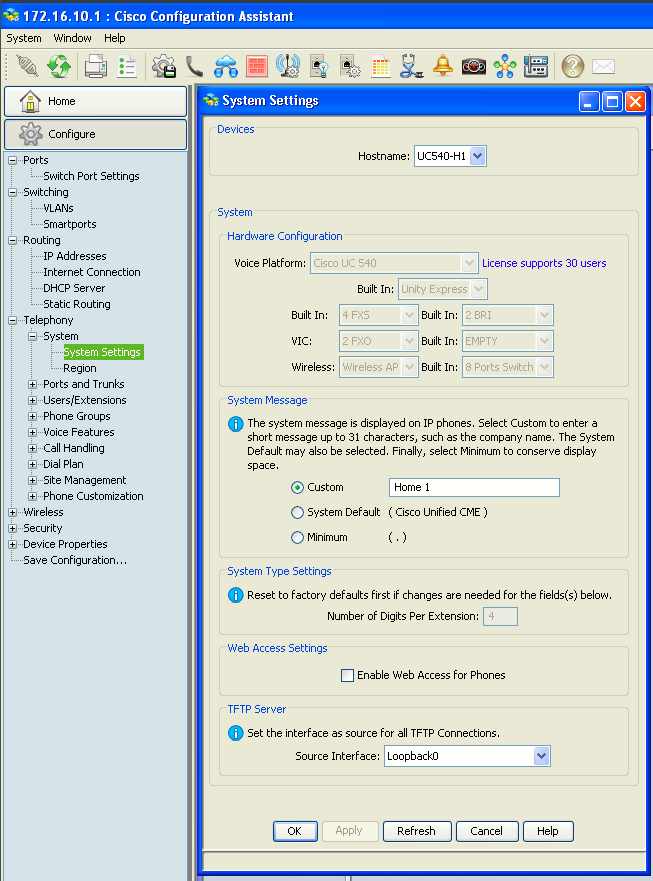
Task: Expand the Dial Plan node
Action: pyautogui.click(x=33, y=465)
